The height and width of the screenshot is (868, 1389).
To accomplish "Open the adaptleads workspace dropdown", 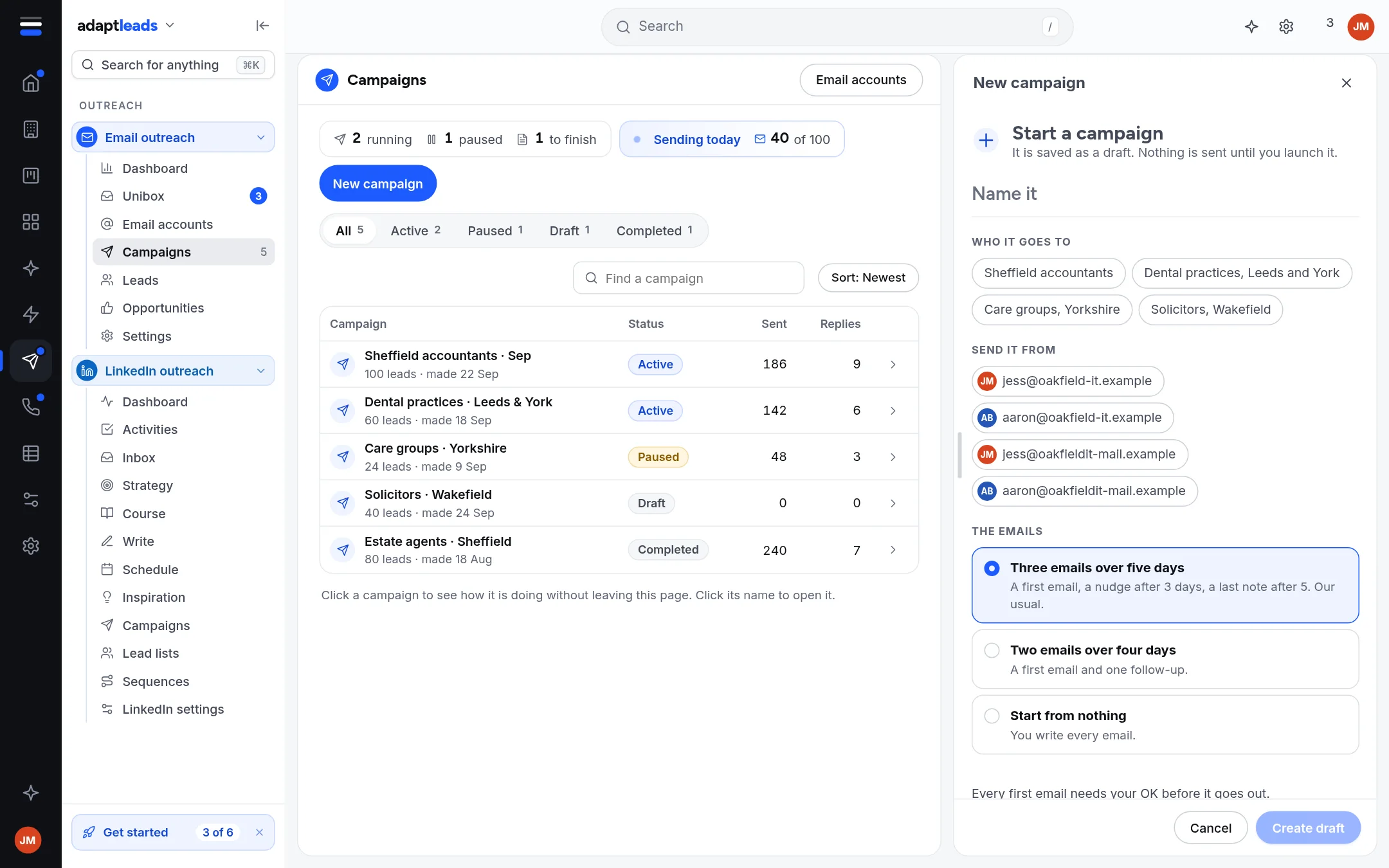I will (x=126, y=26).
